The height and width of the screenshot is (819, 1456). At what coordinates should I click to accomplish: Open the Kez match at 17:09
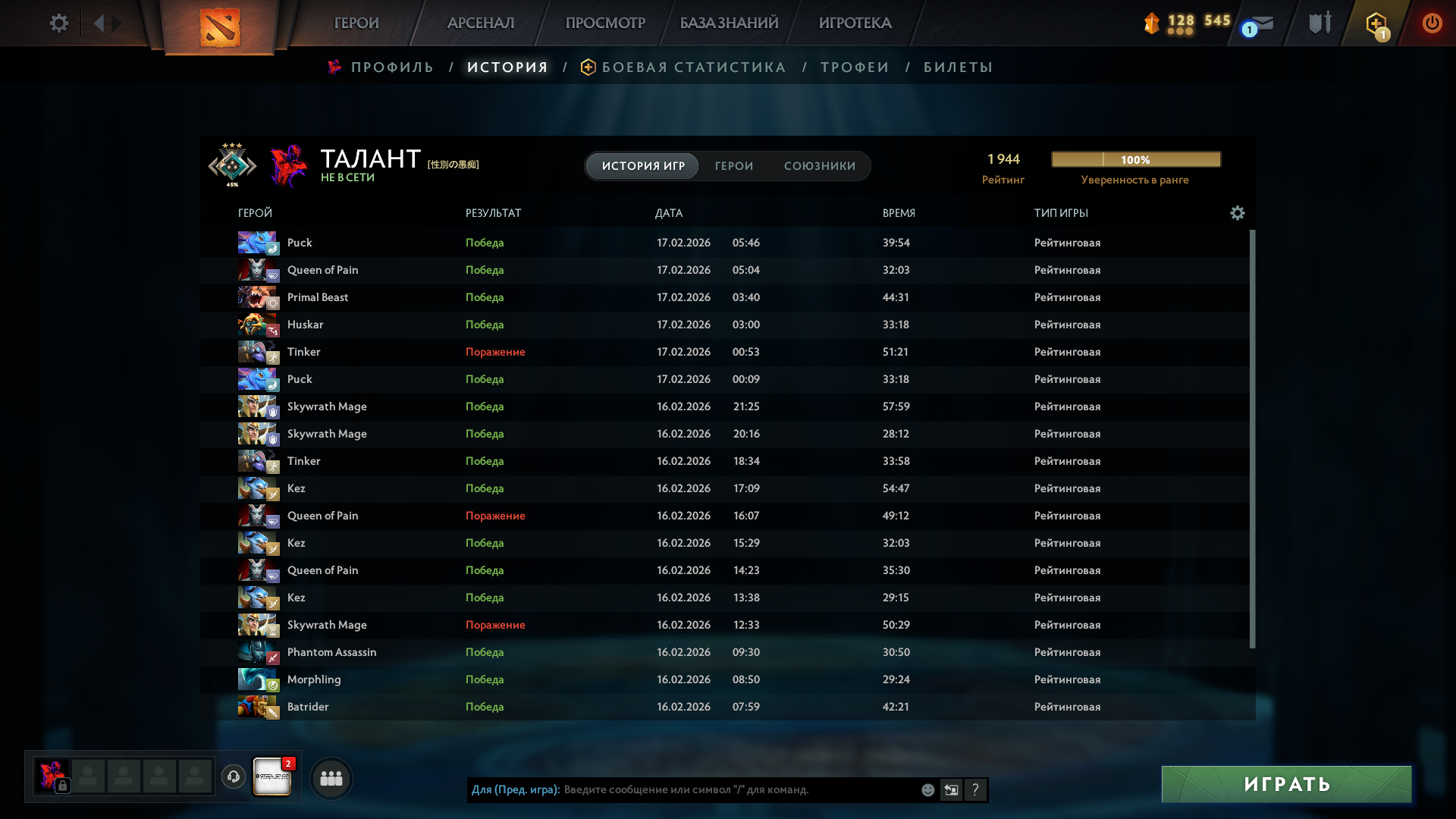pos(724,488)
